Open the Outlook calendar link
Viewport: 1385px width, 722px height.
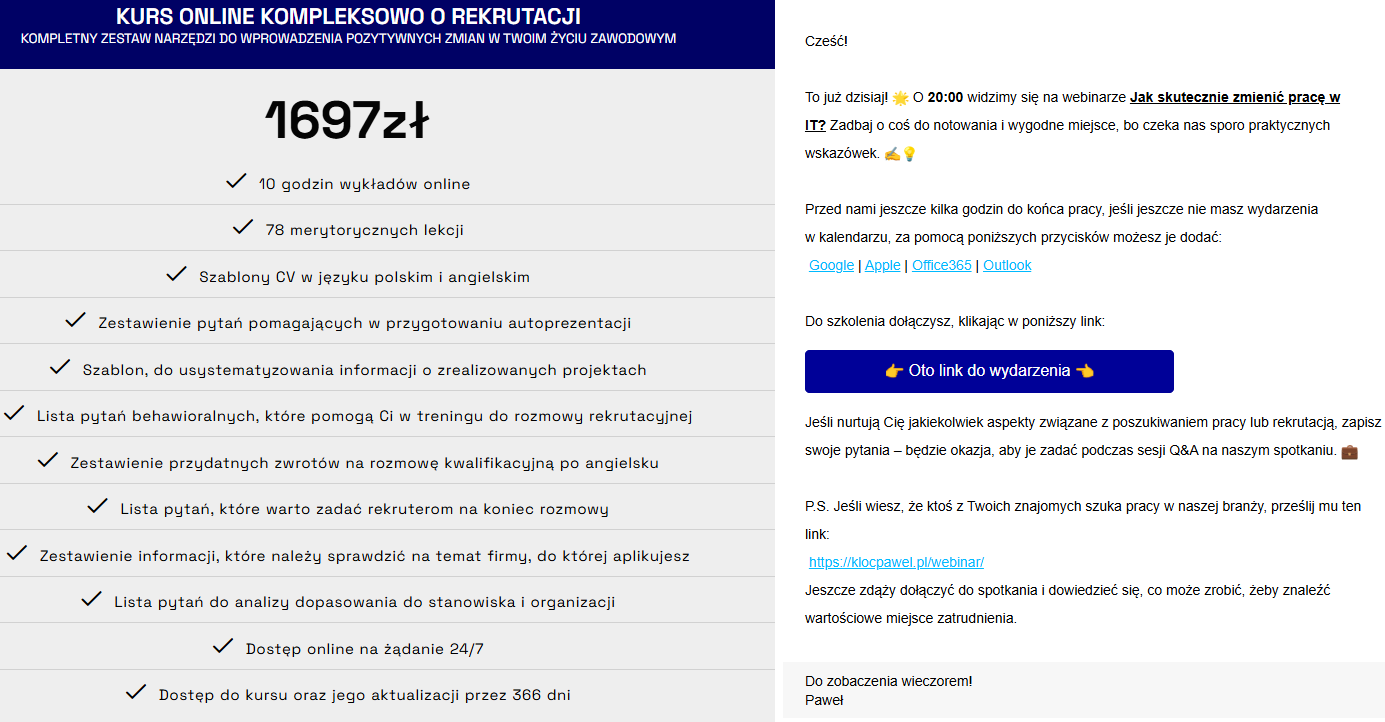pyautogui.click(x=1007, y=265)
